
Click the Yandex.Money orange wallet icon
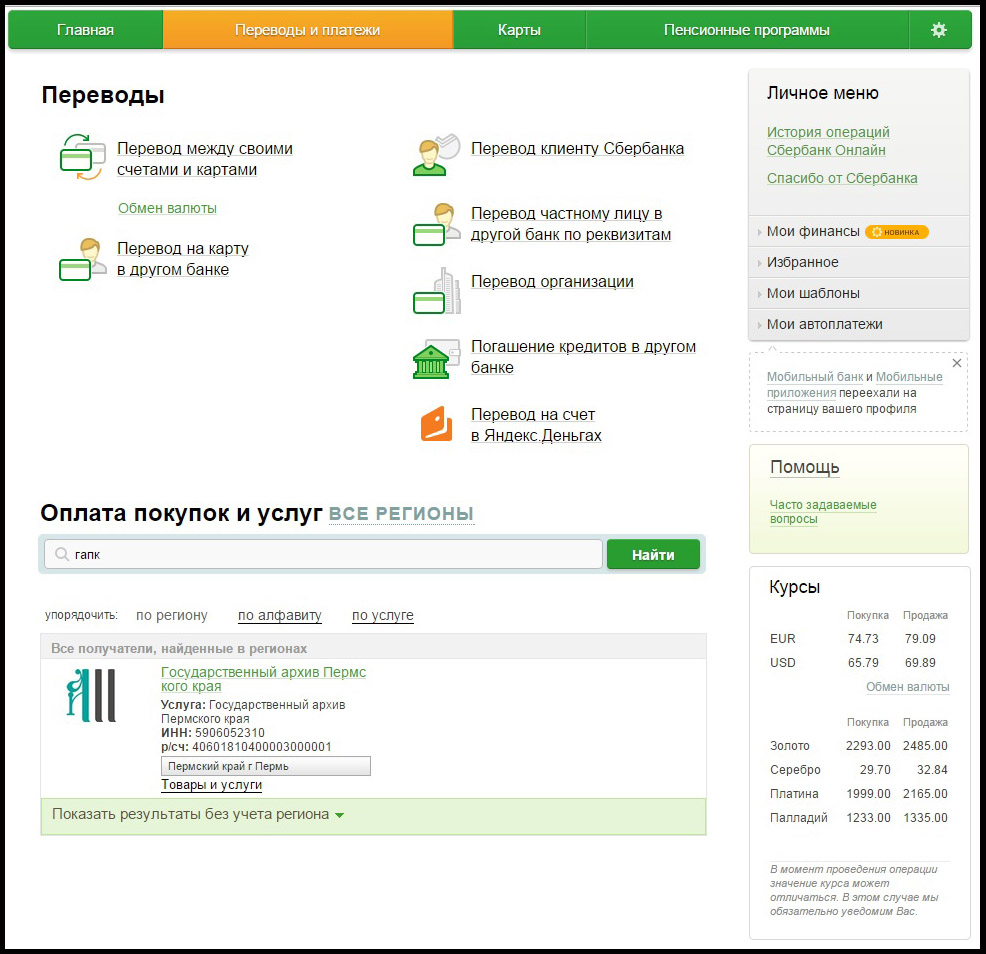(x=436, y=424)
